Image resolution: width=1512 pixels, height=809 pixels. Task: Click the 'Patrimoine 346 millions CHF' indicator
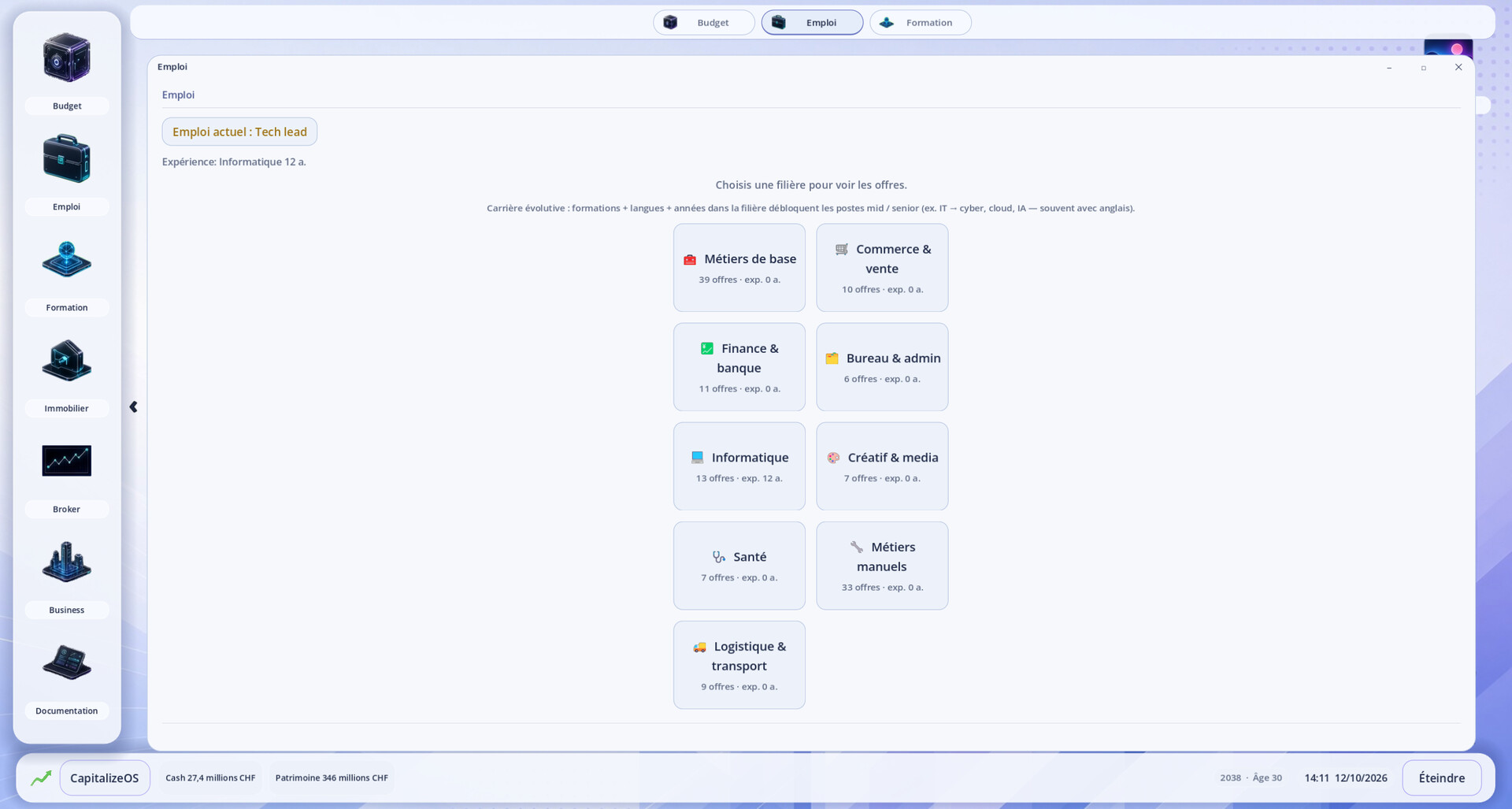pos(332,778)
